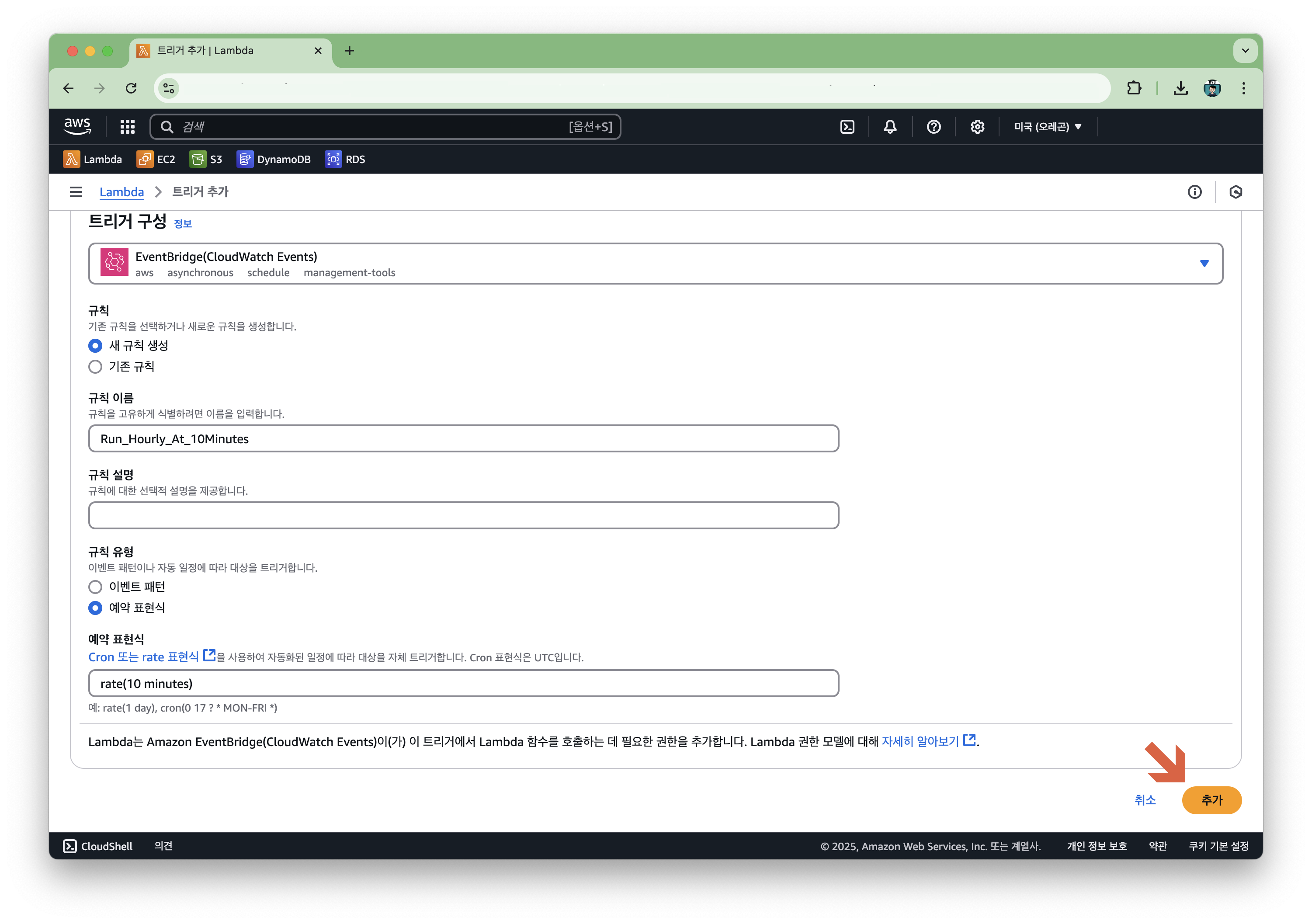Click the browser back arrow

click(x=69, y=88)
